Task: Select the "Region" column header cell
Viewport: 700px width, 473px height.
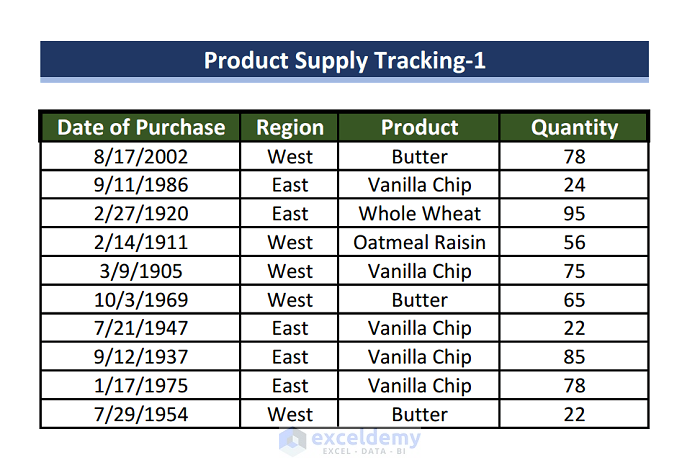Action: [290, 127]
